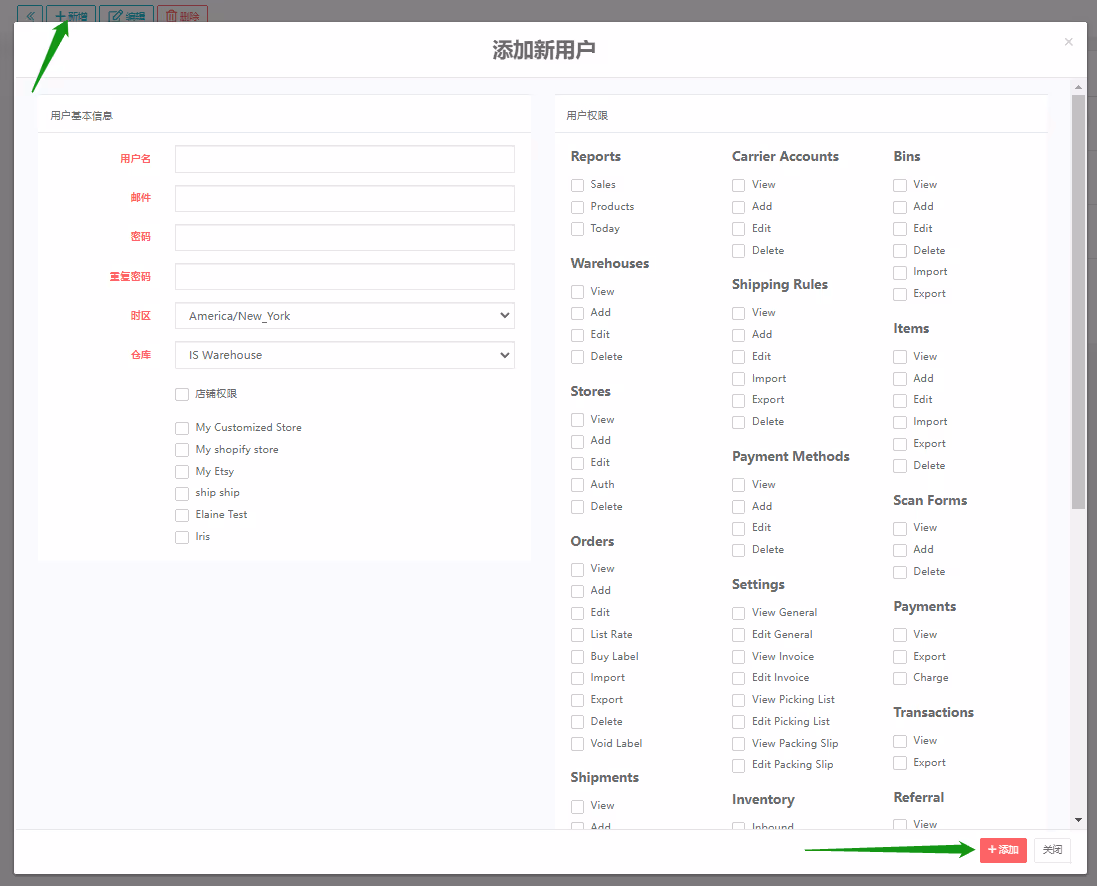Image resolution: width=1097 pixels, height=886 pixels.
Task: Check Items Delete permission
Action: (x=900, y=466)
